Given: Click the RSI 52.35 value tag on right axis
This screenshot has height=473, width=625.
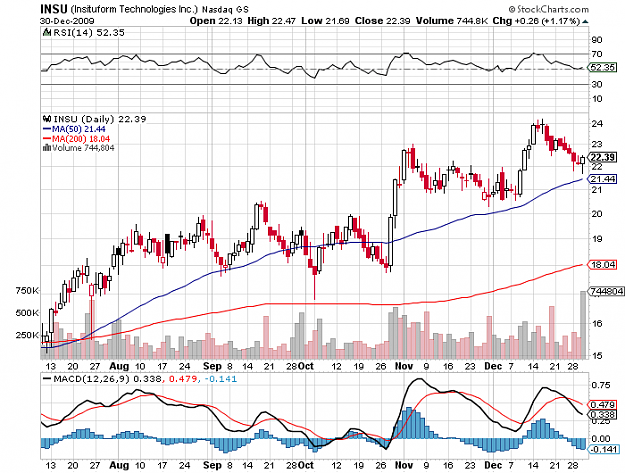Looking at the screenshot, I should click(x=603, y=67).
